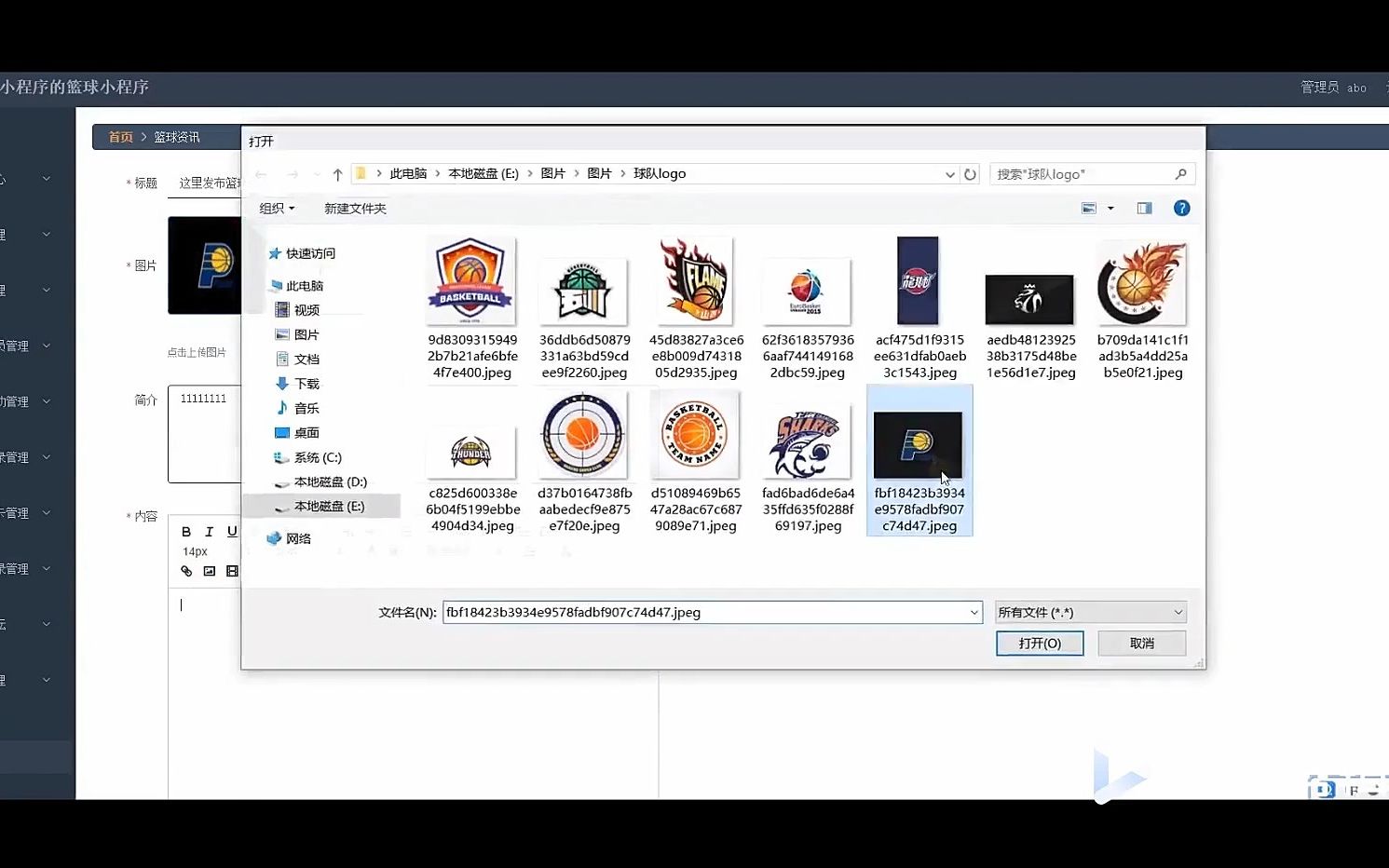Image resolution: width=1389 pixels, height=868 pixels.
Task: Open the 视频 folder in sidebar
Action: (x=297, y=310)
